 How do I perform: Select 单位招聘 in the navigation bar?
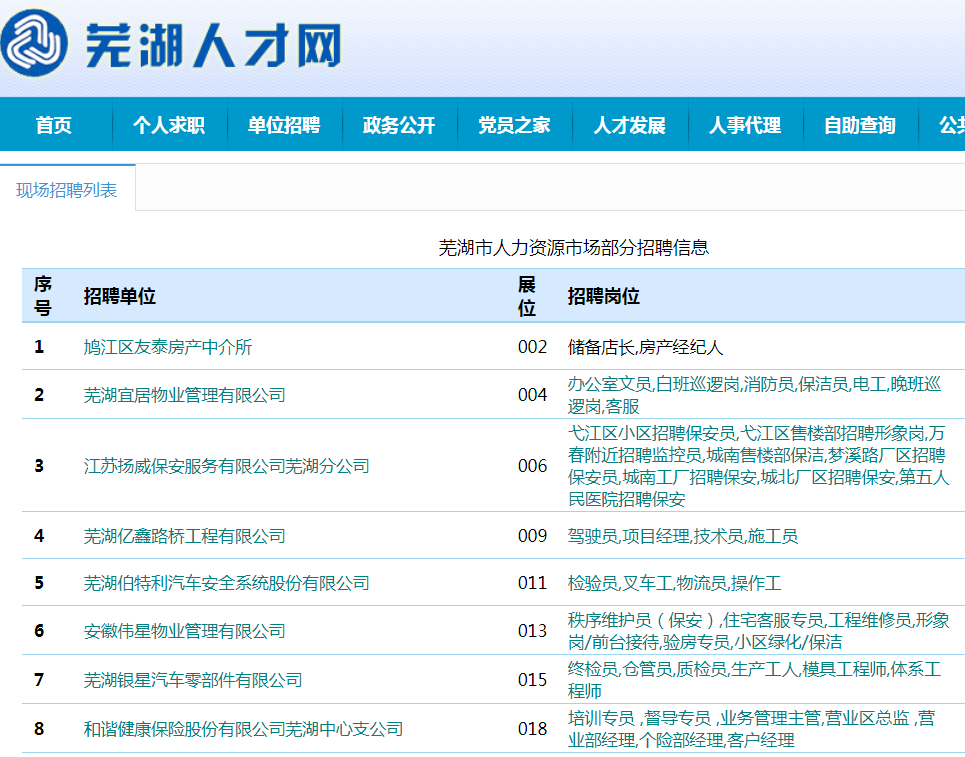(284, 125)
